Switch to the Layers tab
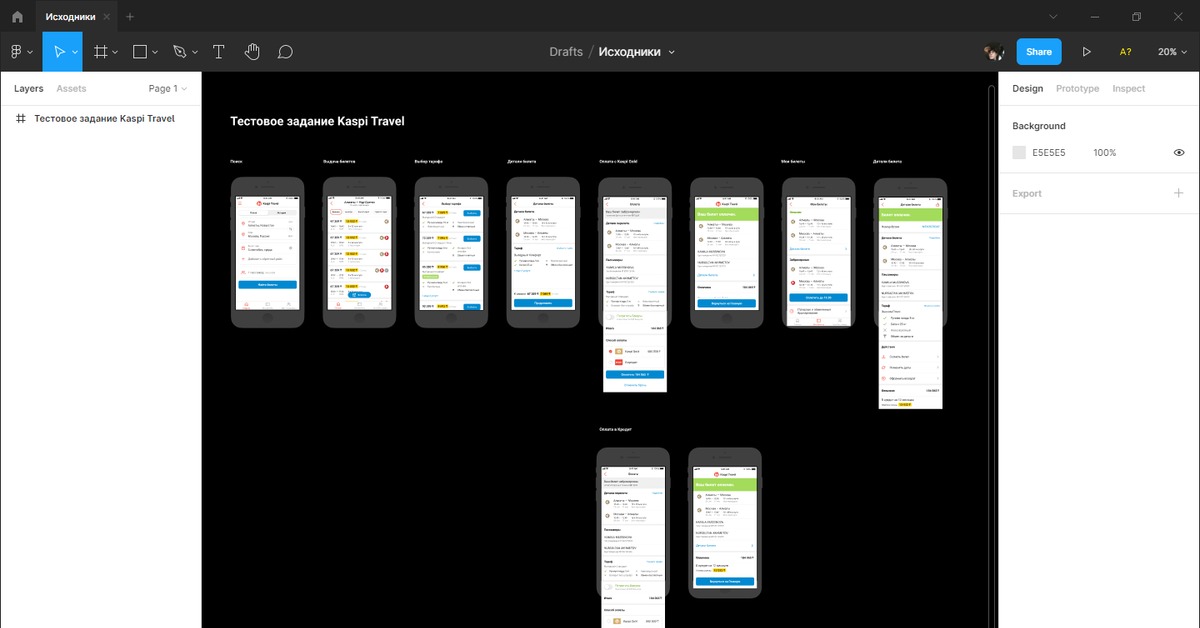Image resolution: width=1200 pixels, height=628 pixels. point(29,88)
